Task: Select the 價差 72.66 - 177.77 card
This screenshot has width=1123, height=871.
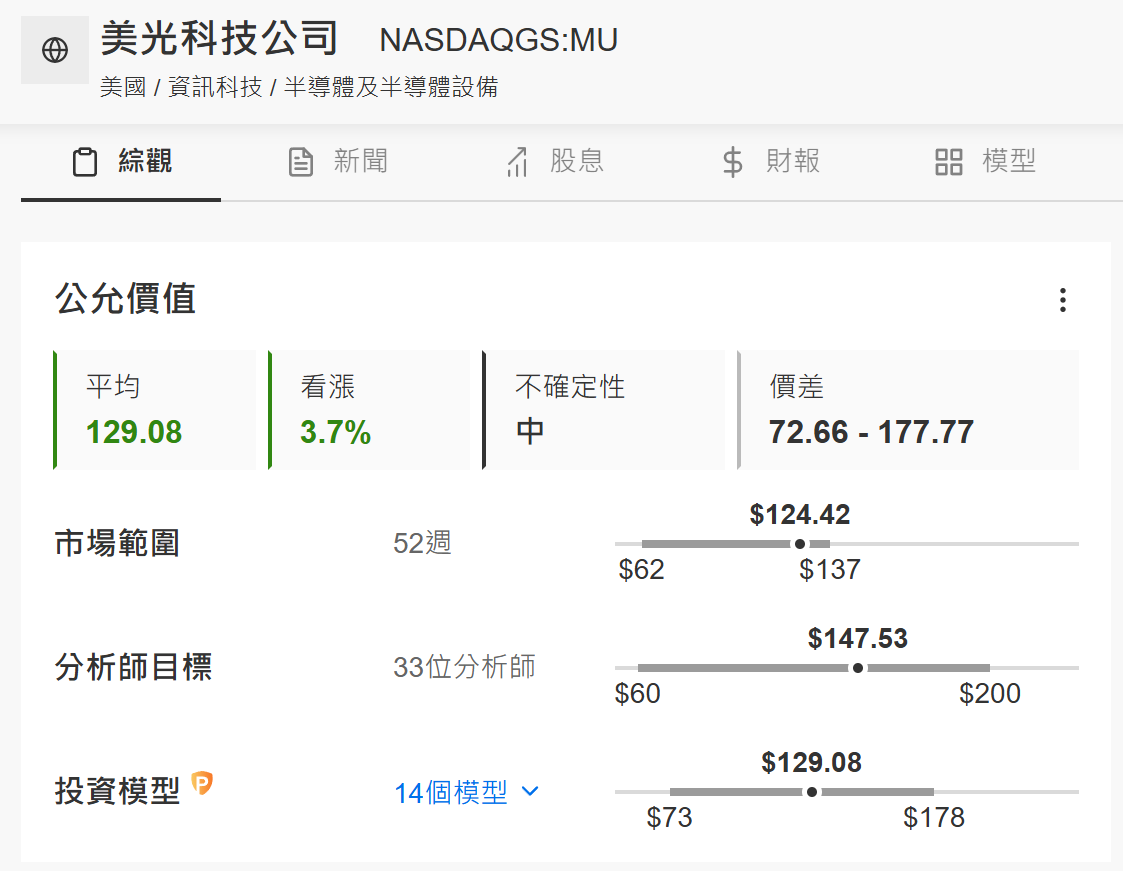Action: 908,410
